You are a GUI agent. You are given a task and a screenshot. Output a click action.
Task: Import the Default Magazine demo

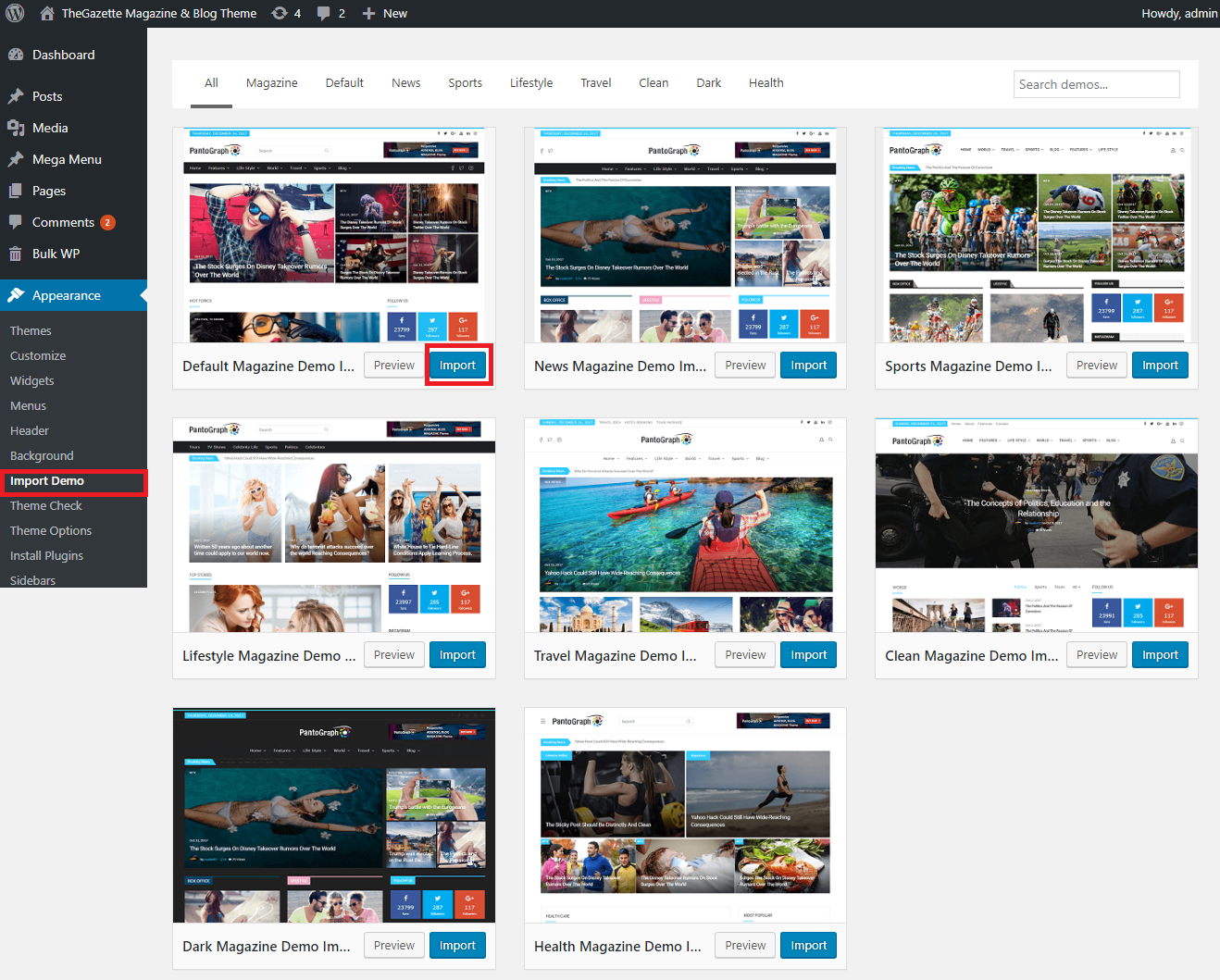(x=457, y=366)
